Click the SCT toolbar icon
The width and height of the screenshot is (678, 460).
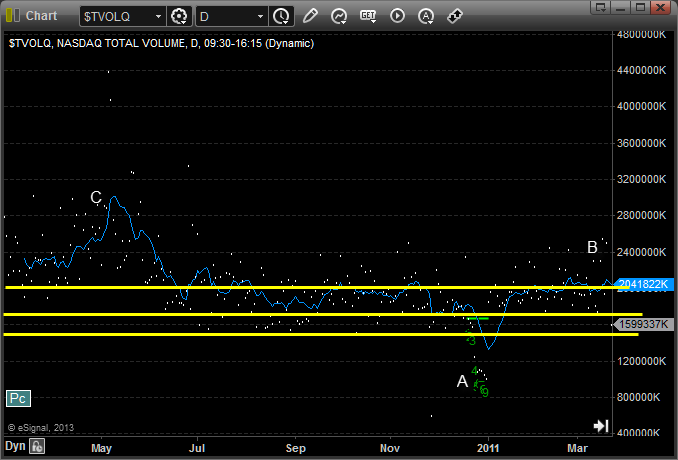[368, 16]
